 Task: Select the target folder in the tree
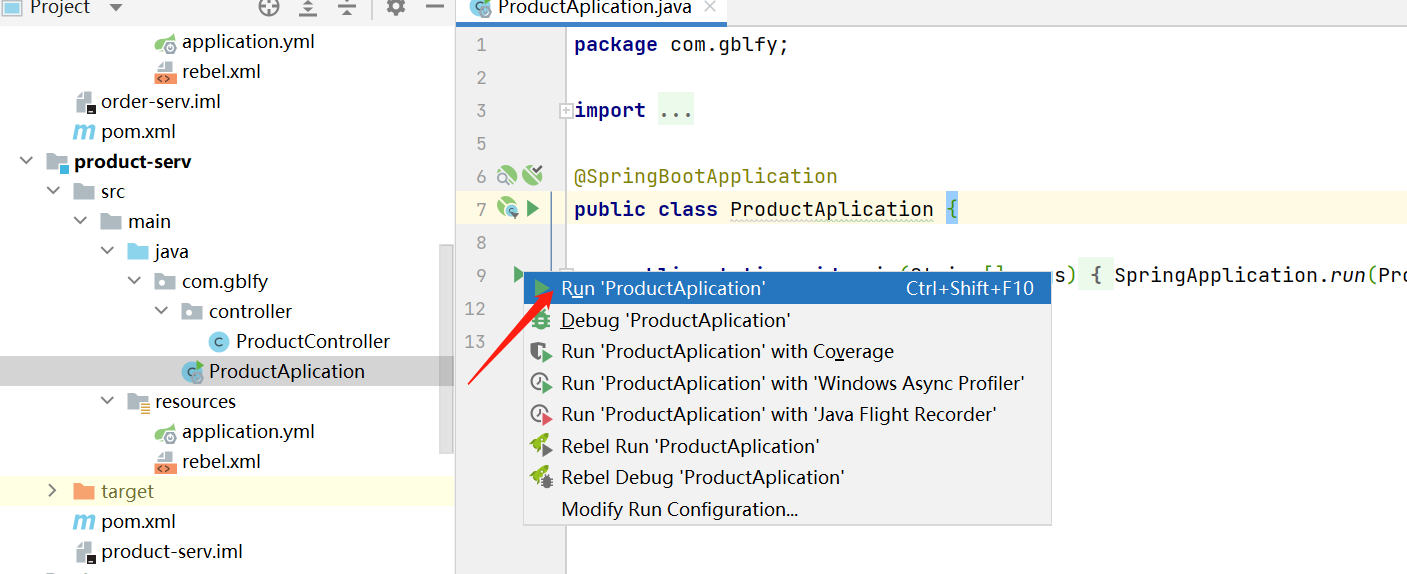[127, 491]
